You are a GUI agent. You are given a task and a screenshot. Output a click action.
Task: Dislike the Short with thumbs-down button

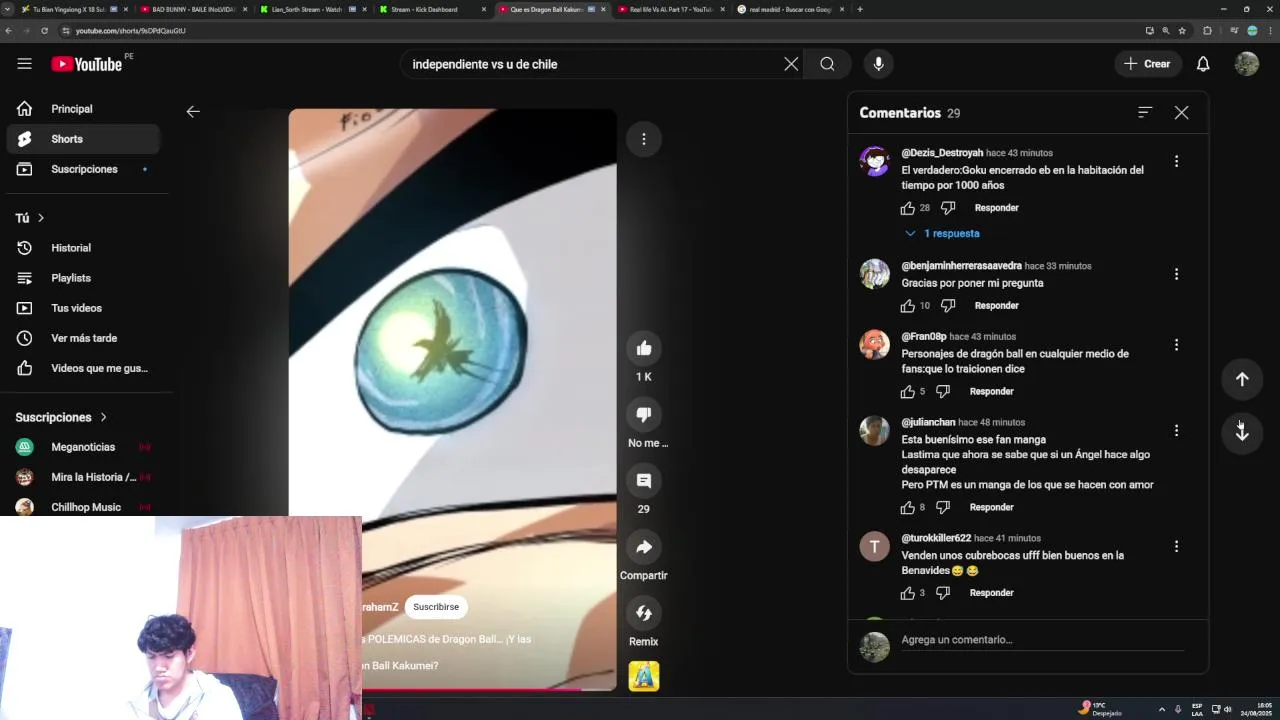coord(644,414)
